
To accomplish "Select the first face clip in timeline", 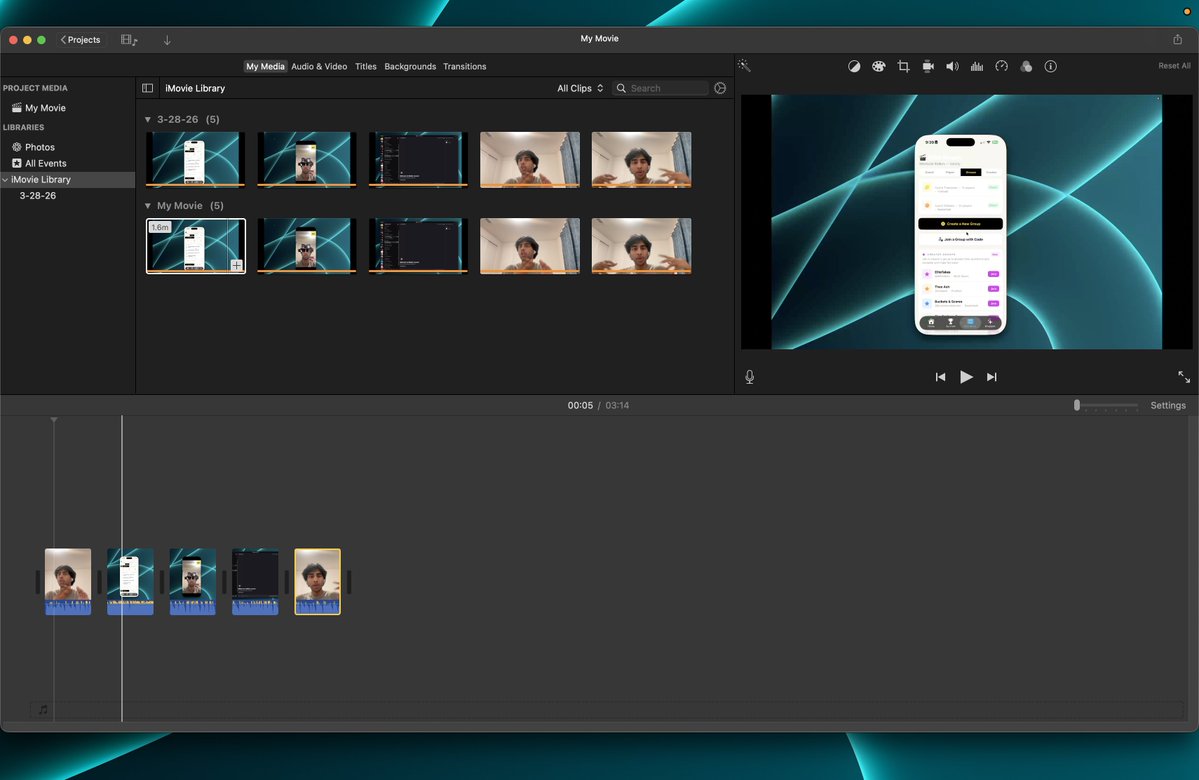I will [68, 581].
